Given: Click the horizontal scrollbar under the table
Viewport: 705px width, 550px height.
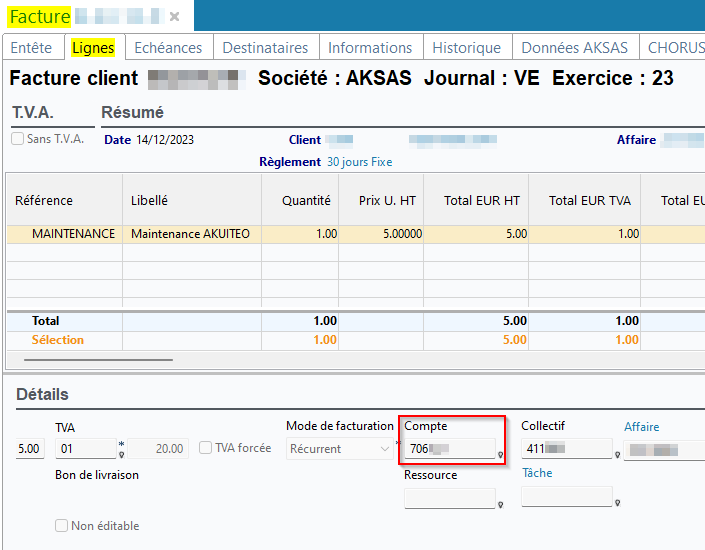Looking at the screenshot, I should pyautogui.click(x=98, y=360).
